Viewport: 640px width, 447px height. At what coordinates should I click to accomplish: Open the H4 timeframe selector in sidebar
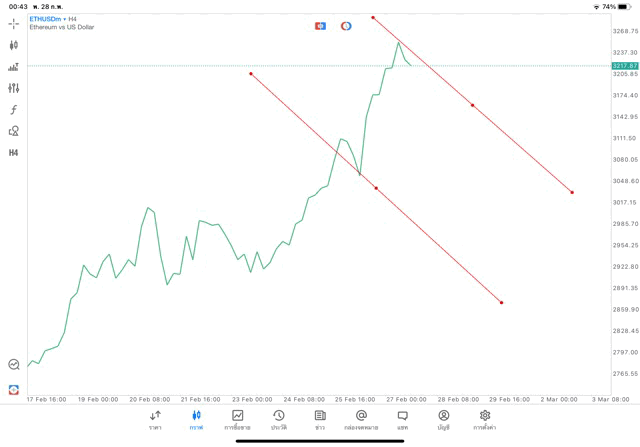pos(14,153)
